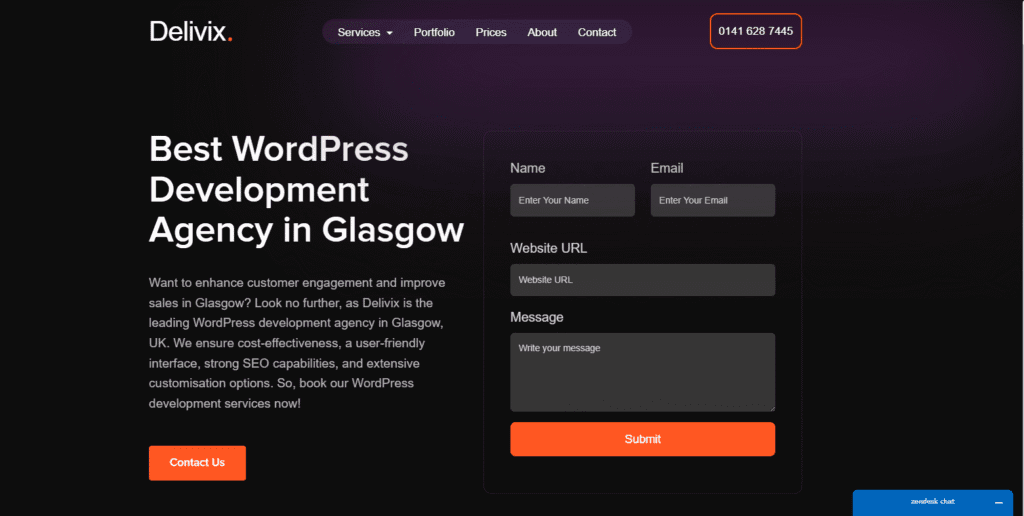Click the Delivix logo
This screenshot has width=1024, height=516.
pos(191,31)
